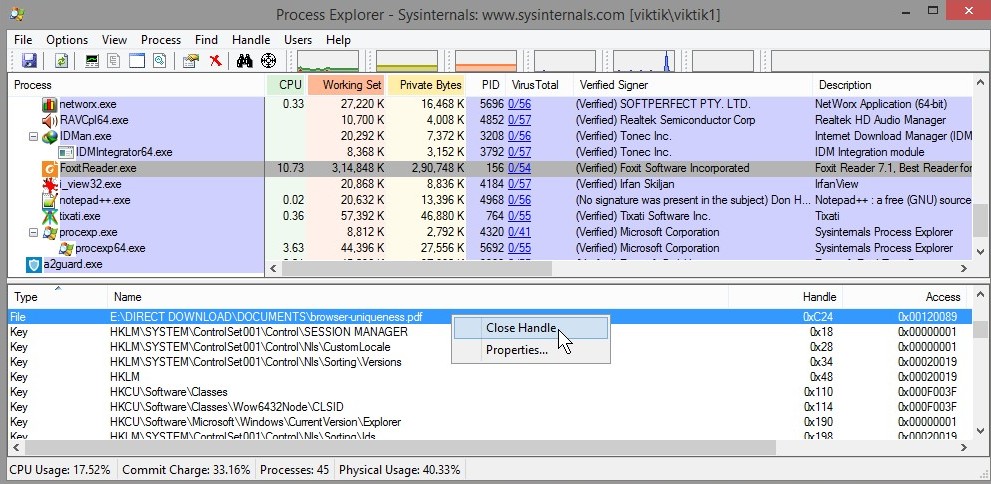The width and height of the screenshot is (991, 484).
Task: Sort lower pane by Handle column
Action: tap(786, 296)
